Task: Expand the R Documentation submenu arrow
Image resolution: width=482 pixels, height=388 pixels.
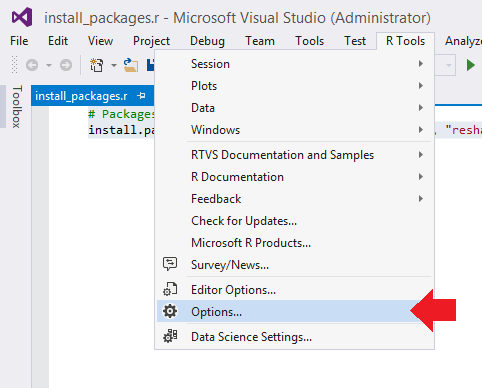Action: click(x=421, y=177)
